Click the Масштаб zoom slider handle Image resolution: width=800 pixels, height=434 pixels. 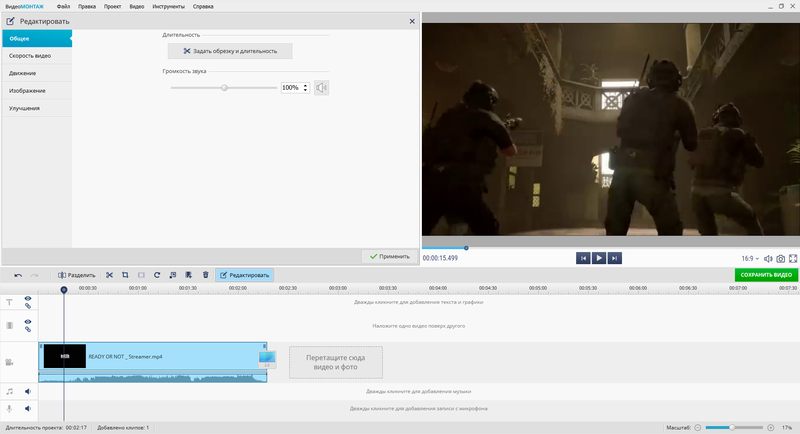(x=731, y=427)
